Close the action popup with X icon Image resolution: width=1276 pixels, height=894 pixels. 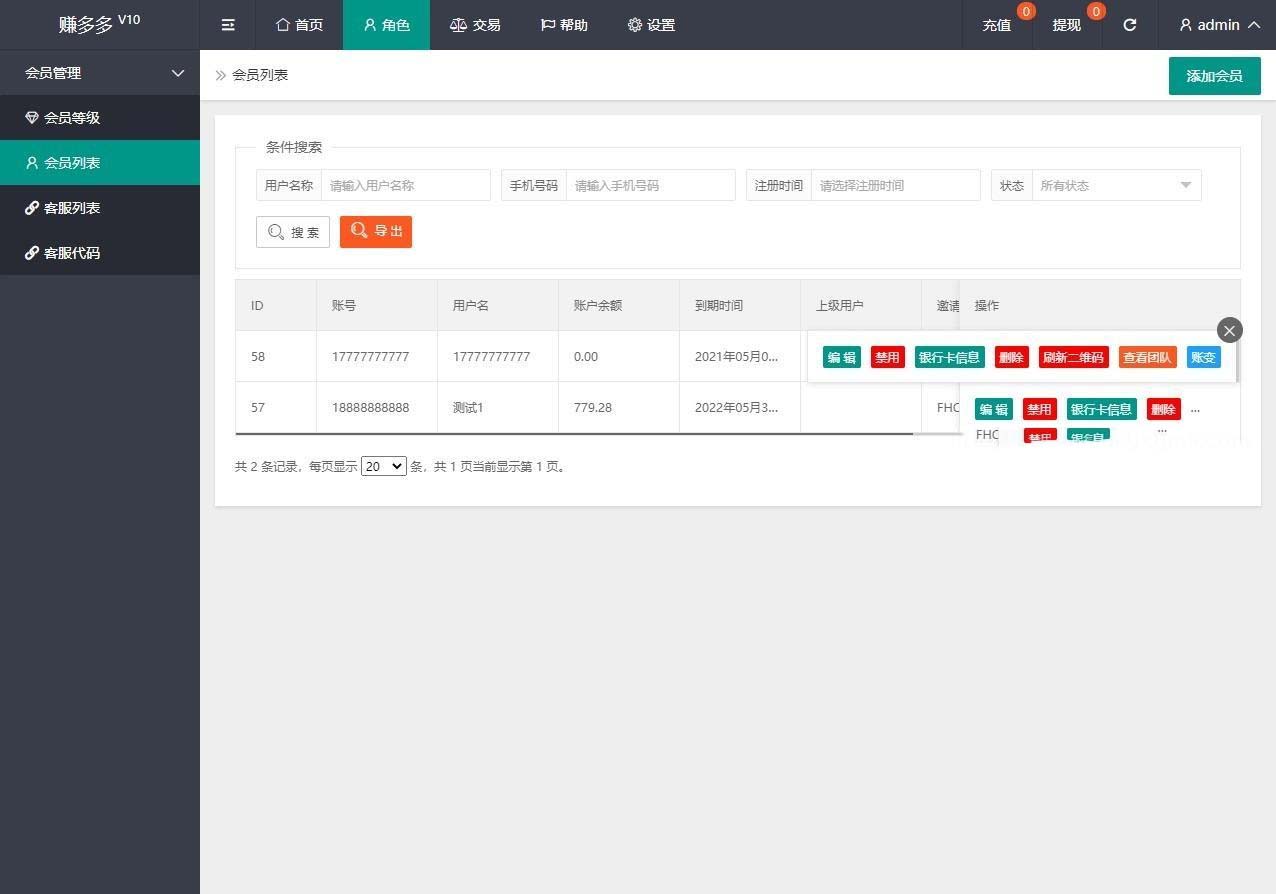(1230, 330)
